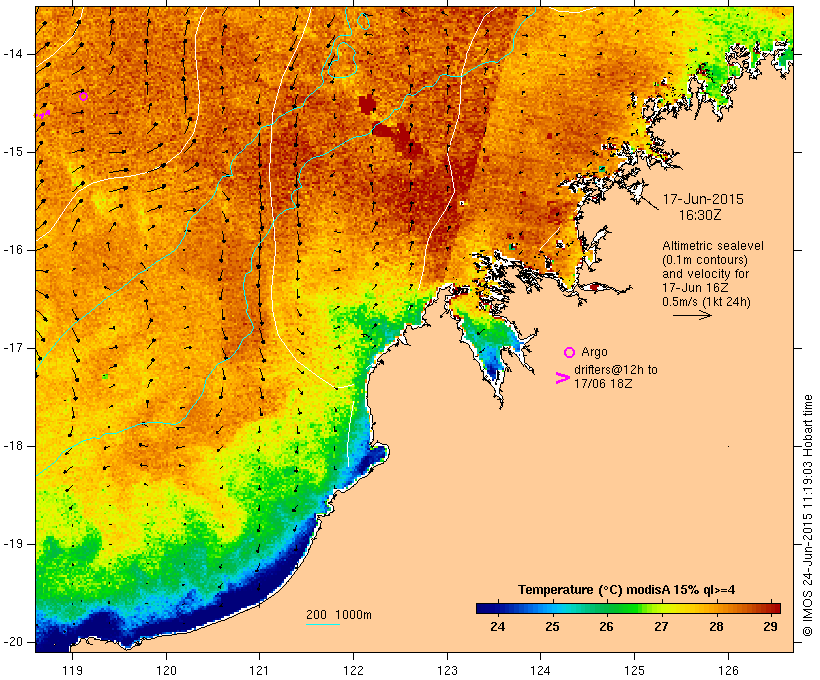Screen dimensions: 820x680
Task: Click the 'Temperature (°C) modisA 15% ql>=4' title
Action: click(x=626, y=590)
